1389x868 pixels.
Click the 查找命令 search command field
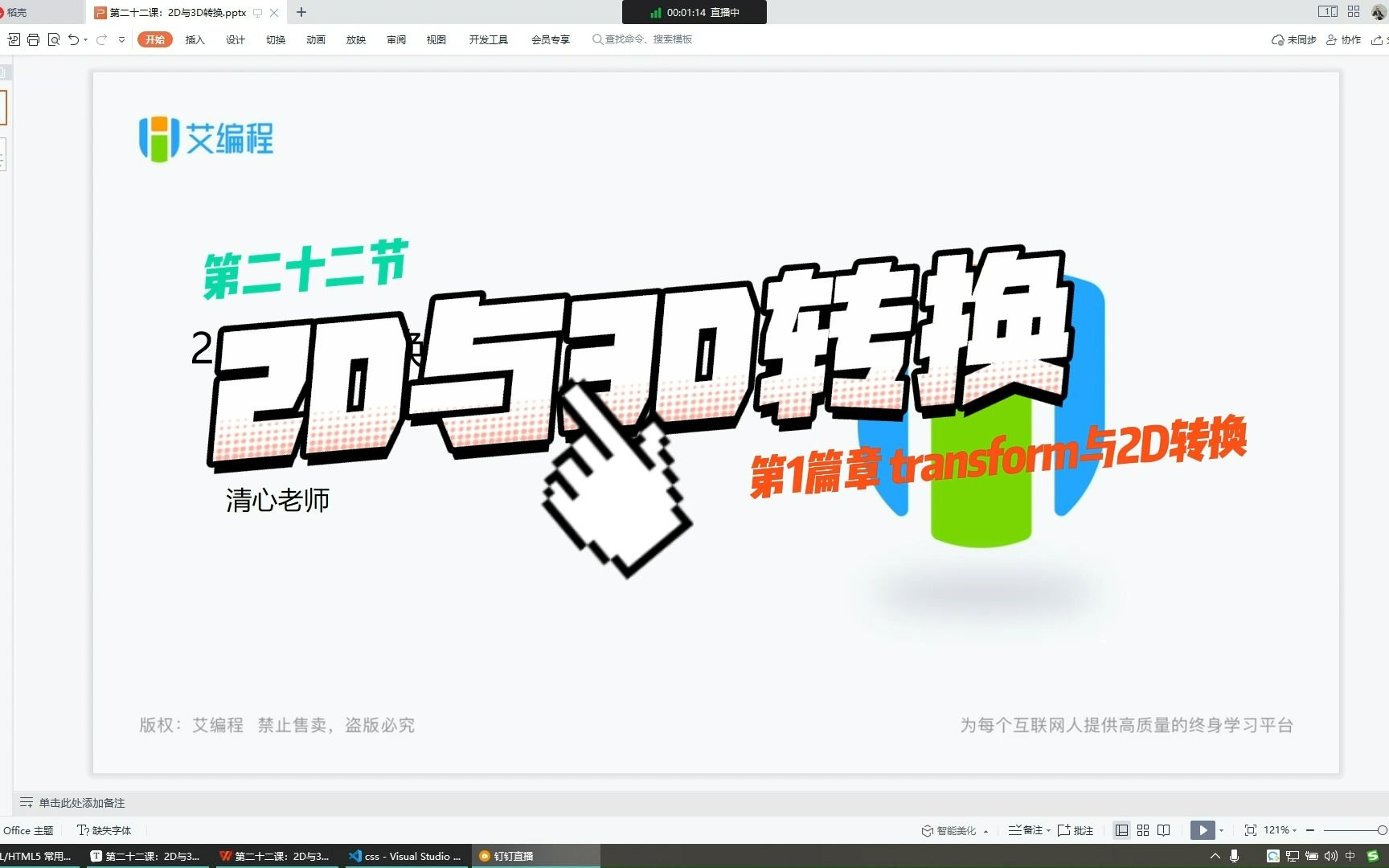[x=643, y=39]
